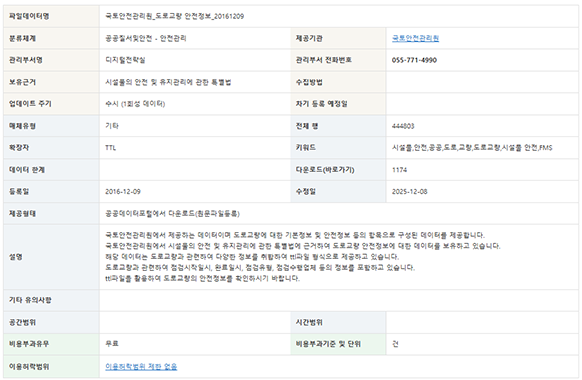The height and width of the screenshot is (380, 582).
Task: Click the 분류체계 header cell
Action: pyautogui.click(x=52, y=38)
